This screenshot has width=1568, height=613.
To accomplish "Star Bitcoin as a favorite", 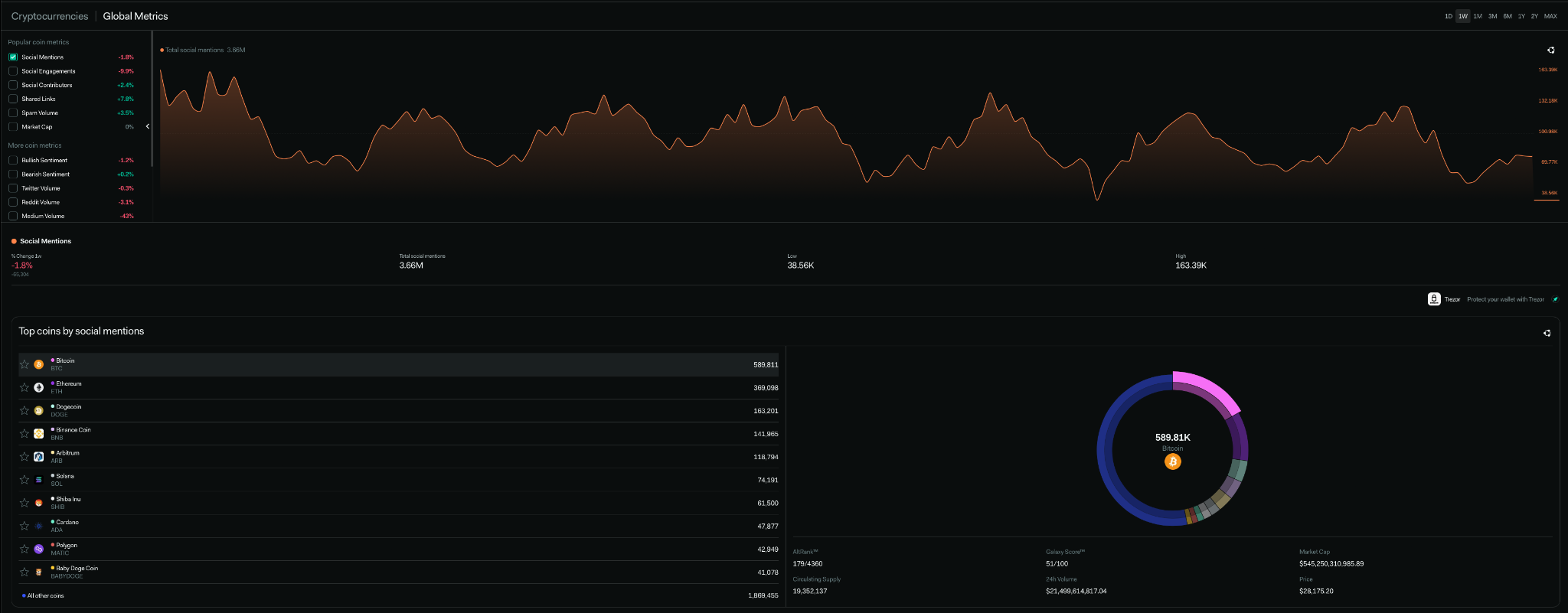I will (x=24, y=365).
